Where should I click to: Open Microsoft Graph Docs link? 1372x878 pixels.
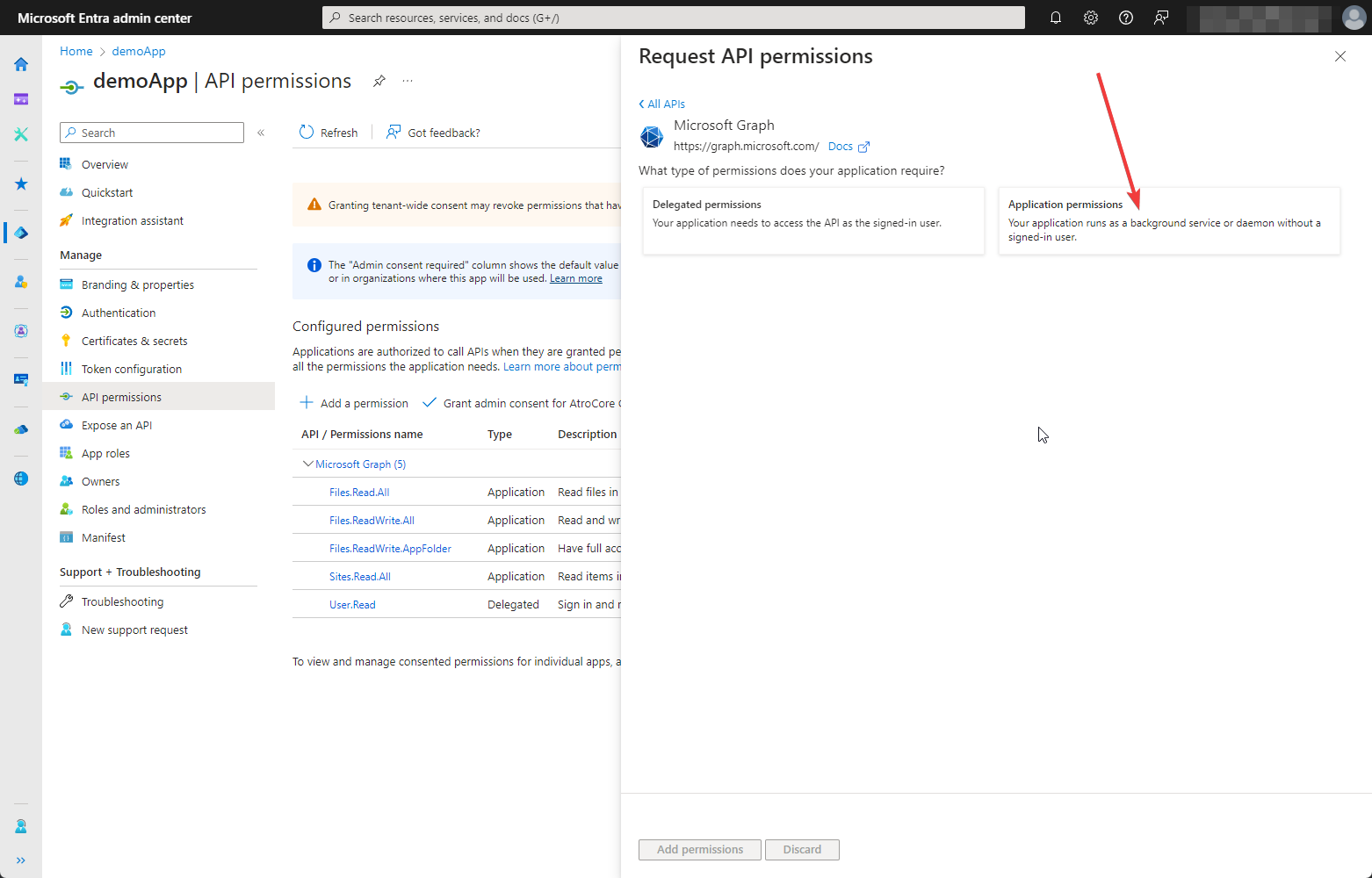coord(848,147)
